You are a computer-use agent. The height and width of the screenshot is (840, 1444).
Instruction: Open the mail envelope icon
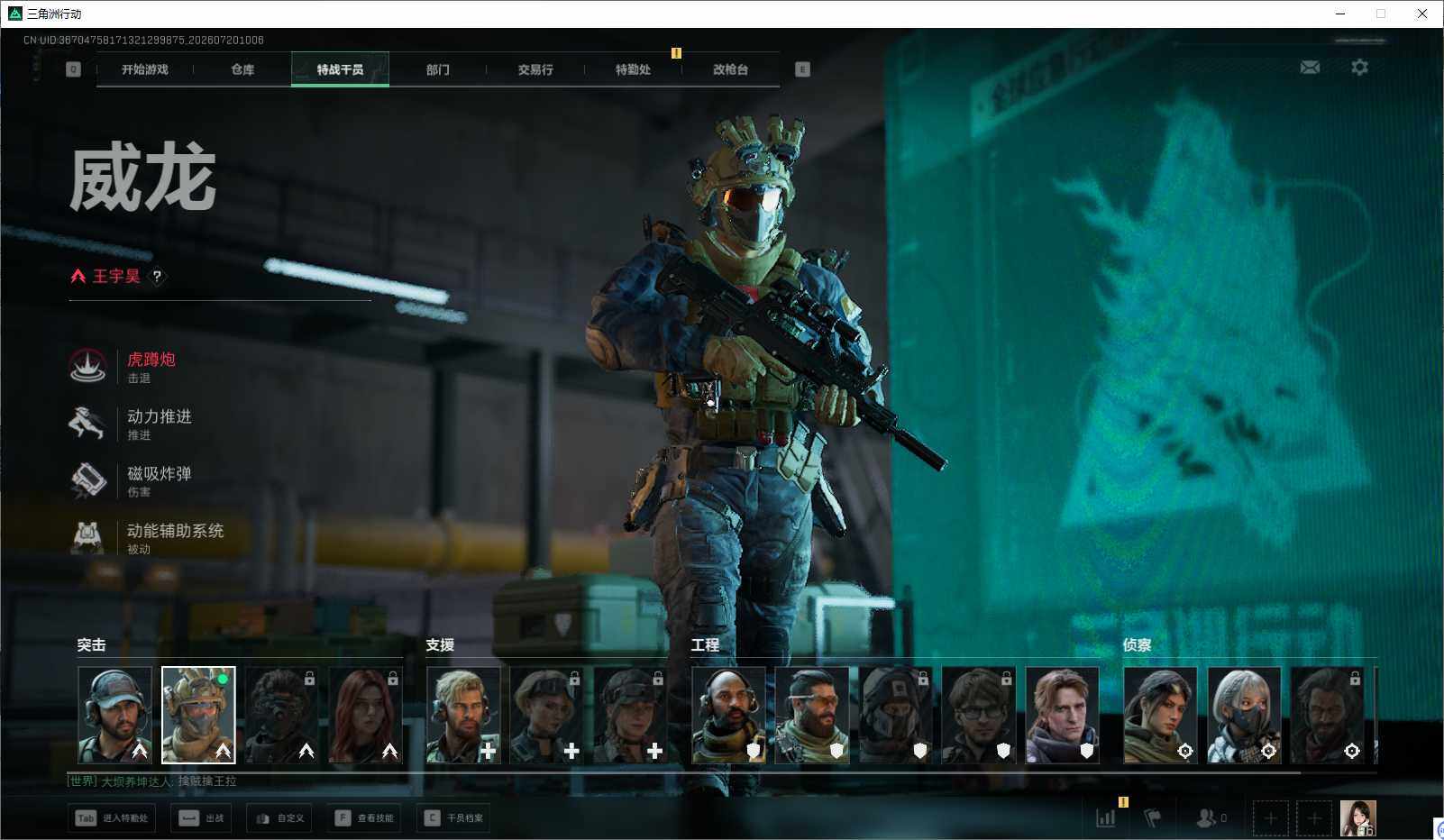pos(1310,68)
